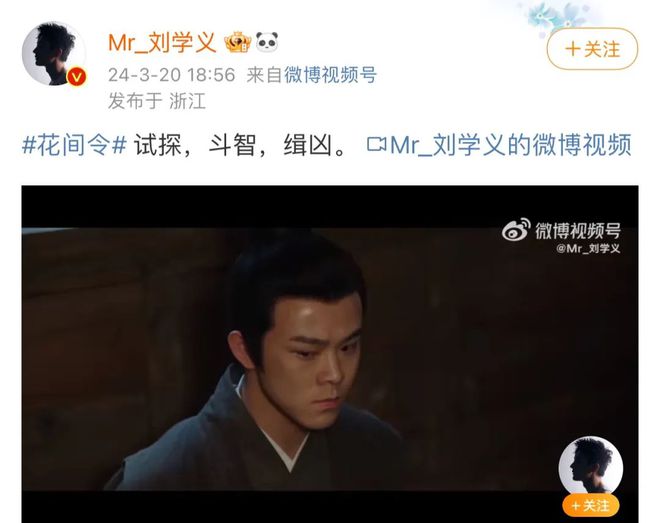The height and width of the screenshot is (523, 660).
Task: Open the #花间令# hashtag topic
Action: tap(74, 144)
